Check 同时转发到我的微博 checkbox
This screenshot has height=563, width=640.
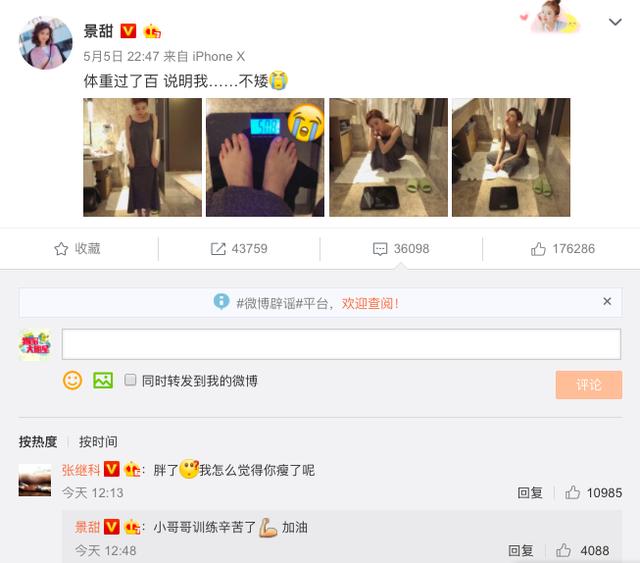click(130, 380)
